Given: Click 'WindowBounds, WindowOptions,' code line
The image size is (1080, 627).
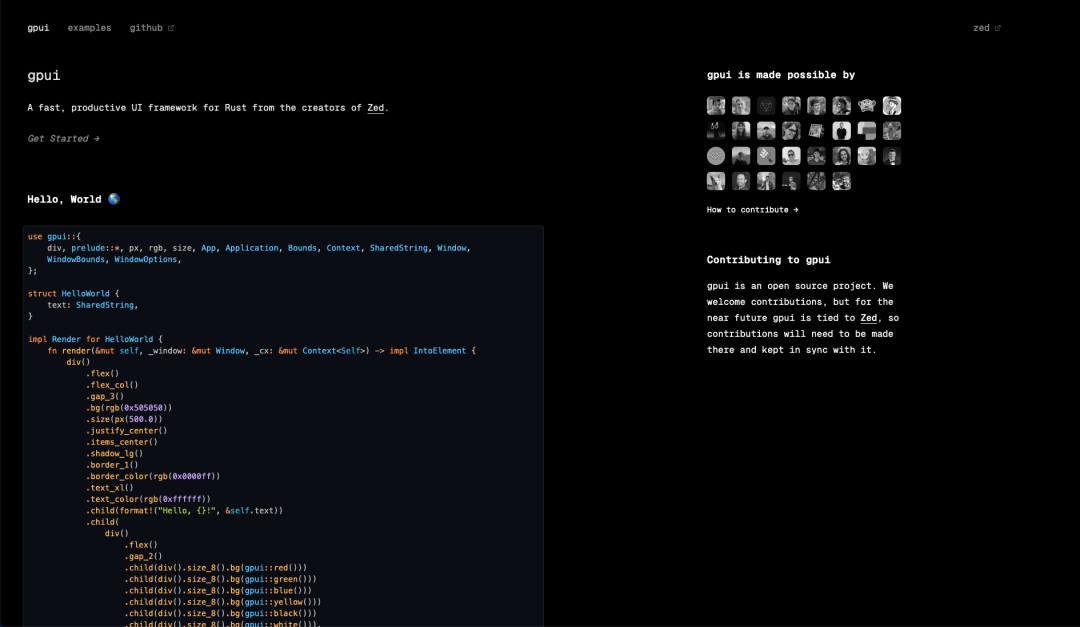Looking at the screenshot, I should click(x=114, y=259).
